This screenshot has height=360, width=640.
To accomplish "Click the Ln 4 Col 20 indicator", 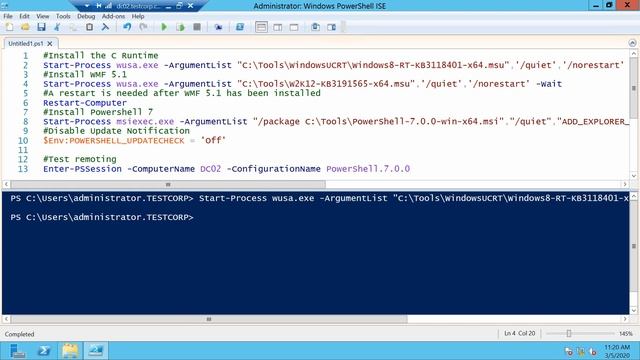I will [x=520, y=333].
